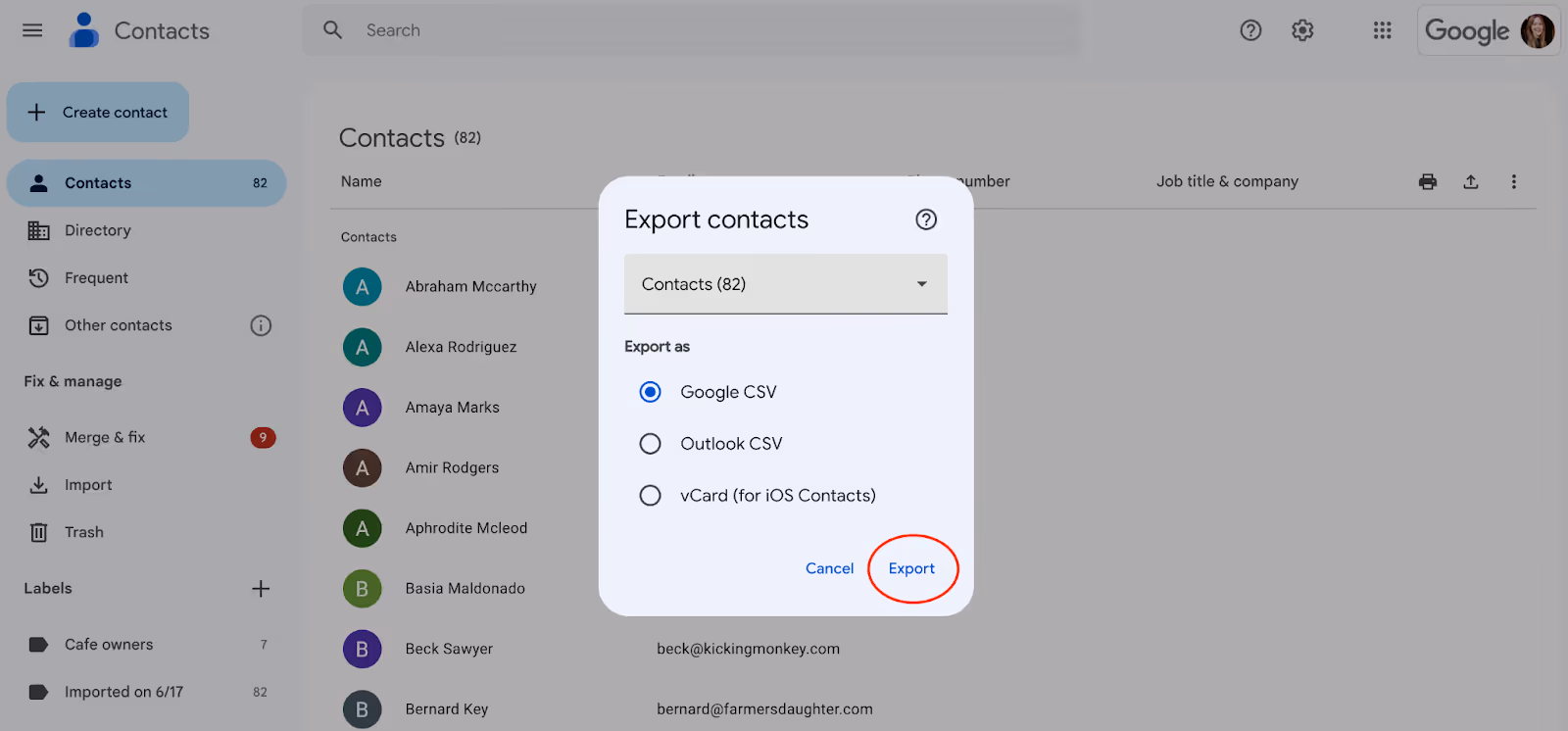Click the Bernard Key avatar
The width and height of the screenshot is (1568, 731).
[363, 709]
